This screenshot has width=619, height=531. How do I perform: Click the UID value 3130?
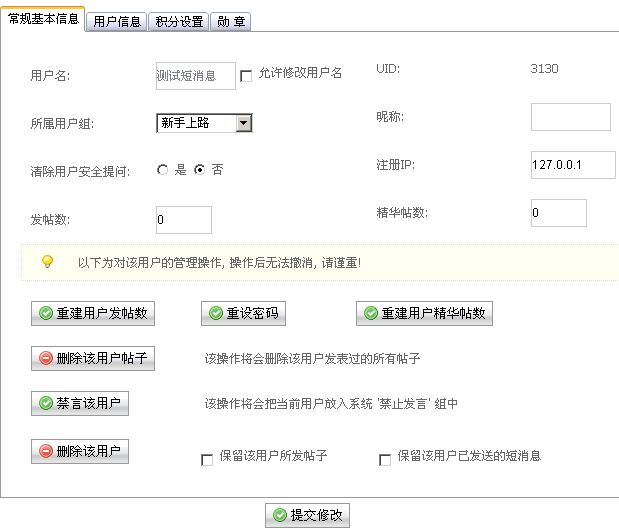click(x=544, y=69)
